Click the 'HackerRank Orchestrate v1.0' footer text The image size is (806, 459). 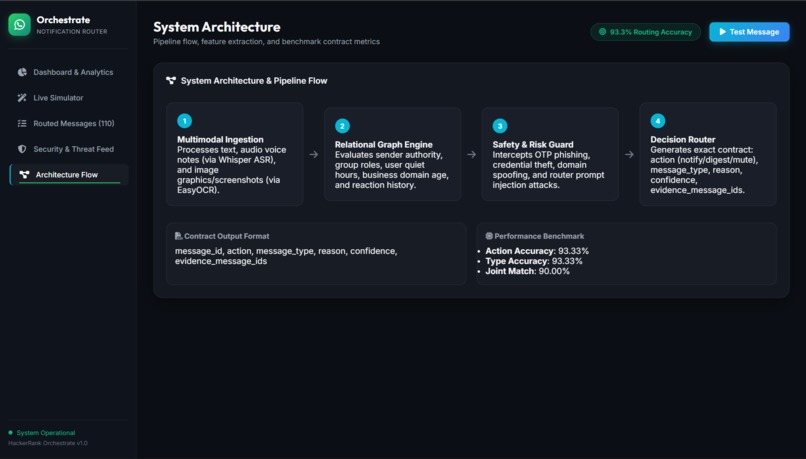click(x=48, y=443)
